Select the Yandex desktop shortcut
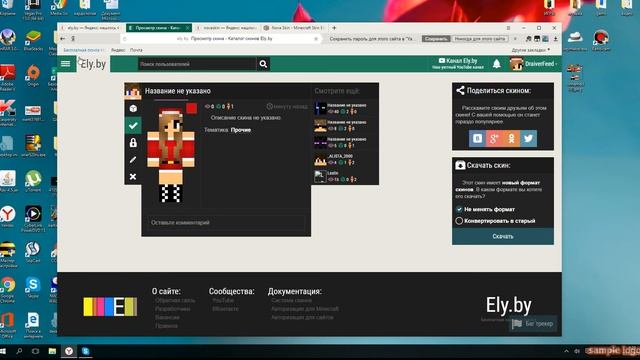The image size is (640, 360). pos(7,216)
